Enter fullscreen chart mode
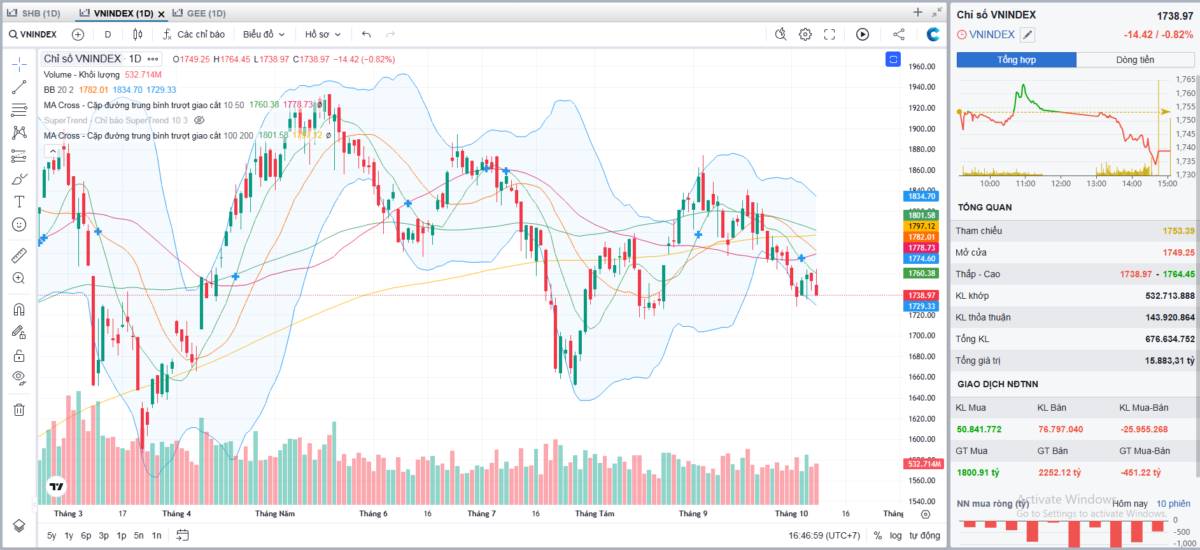The image size is (1200, 550). [x=829, y=34]
